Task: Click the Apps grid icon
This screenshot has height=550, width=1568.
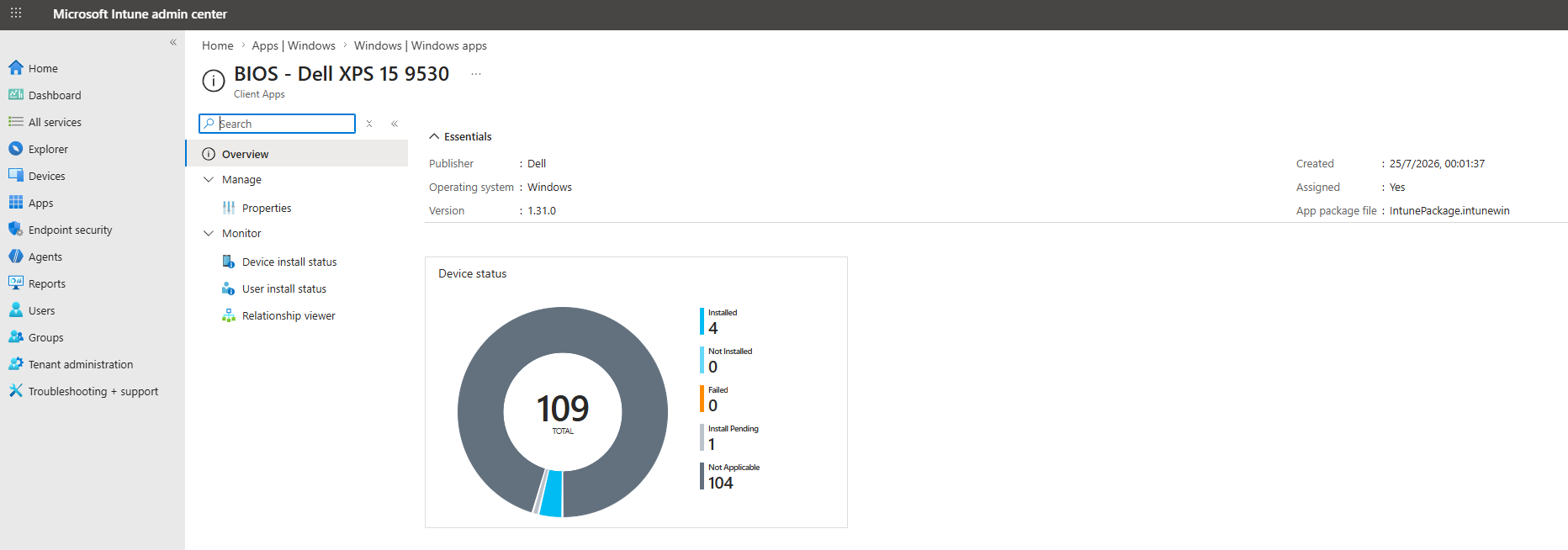Action: pos(16,203)
